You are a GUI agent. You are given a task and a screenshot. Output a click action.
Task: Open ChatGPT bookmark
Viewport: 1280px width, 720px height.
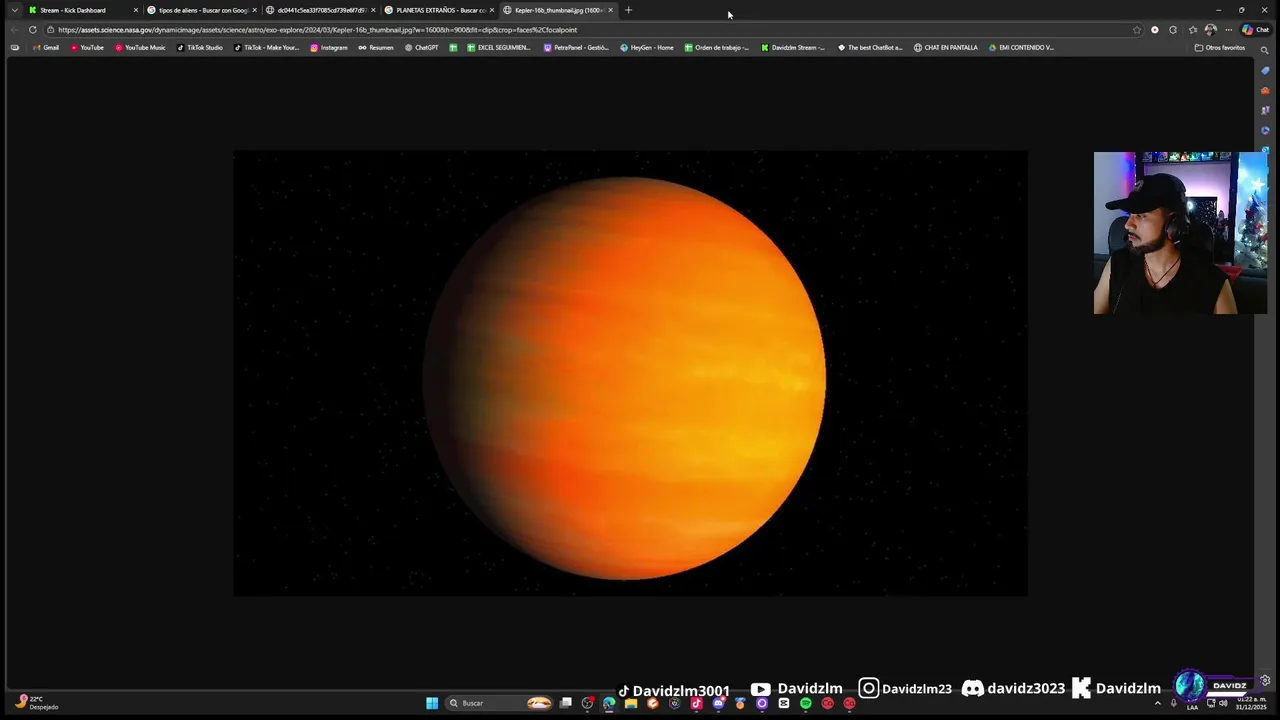pos(421,47)
